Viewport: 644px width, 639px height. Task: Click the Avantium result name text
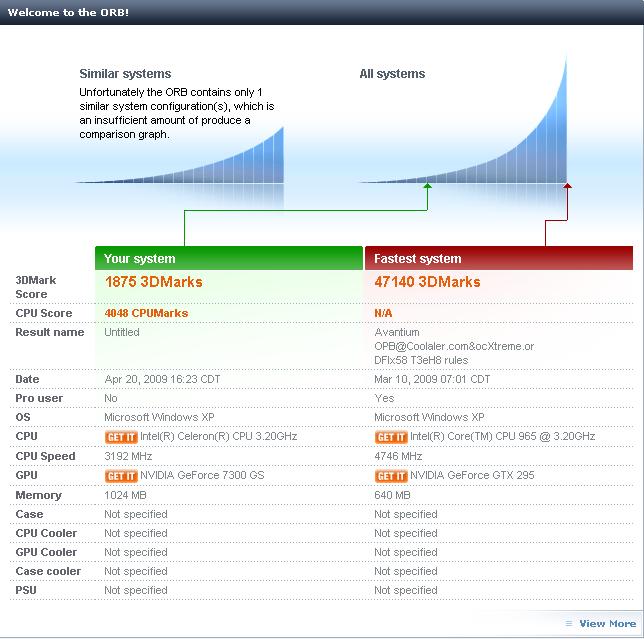coord(454,346)
